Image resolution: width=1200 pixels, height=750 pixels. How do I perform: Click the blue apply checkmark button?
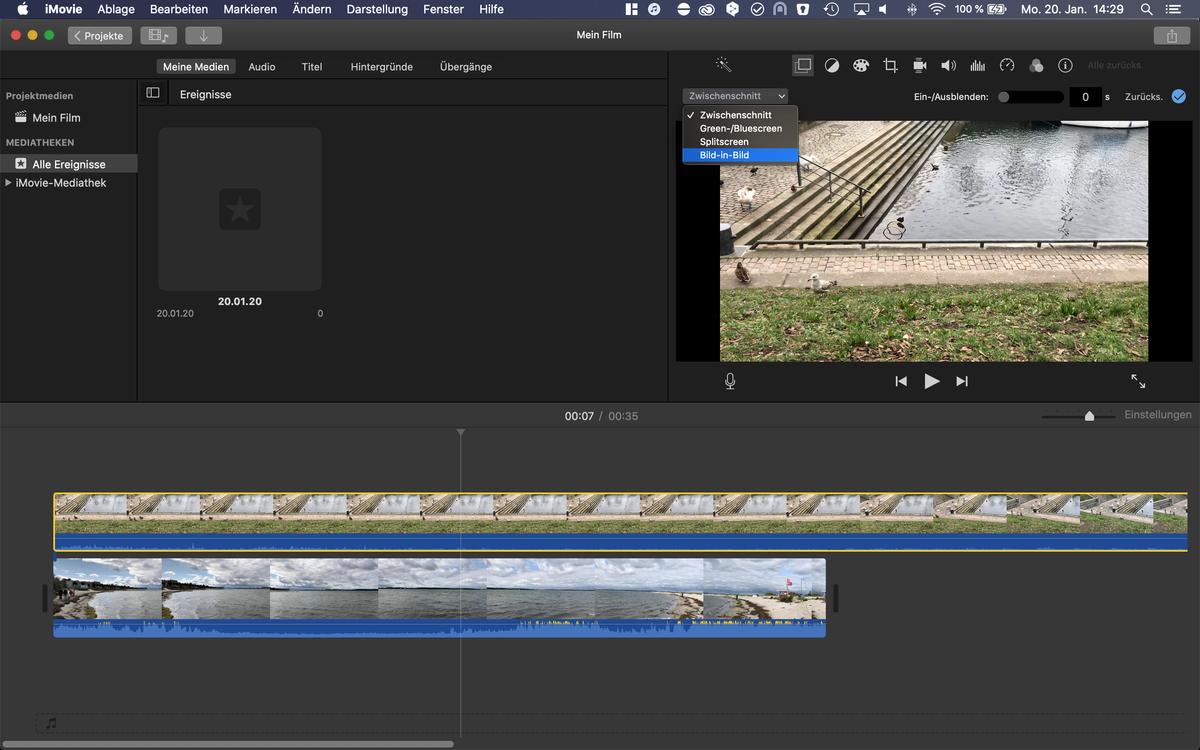1179,96
